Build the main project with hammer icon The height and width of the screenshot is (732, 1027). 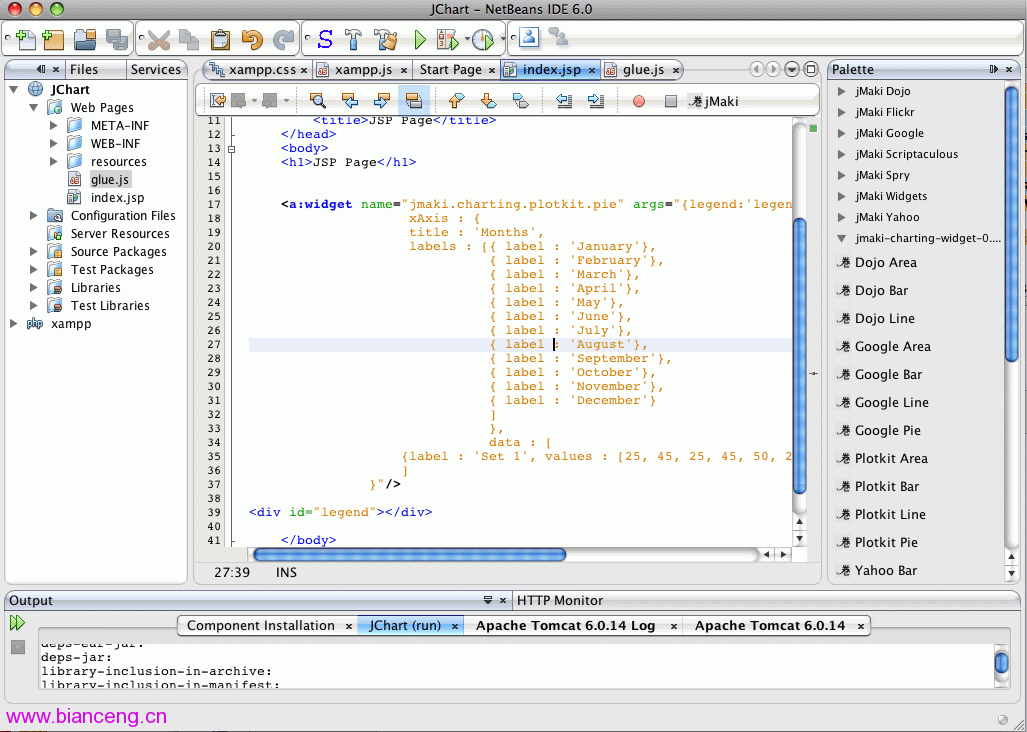354,39
